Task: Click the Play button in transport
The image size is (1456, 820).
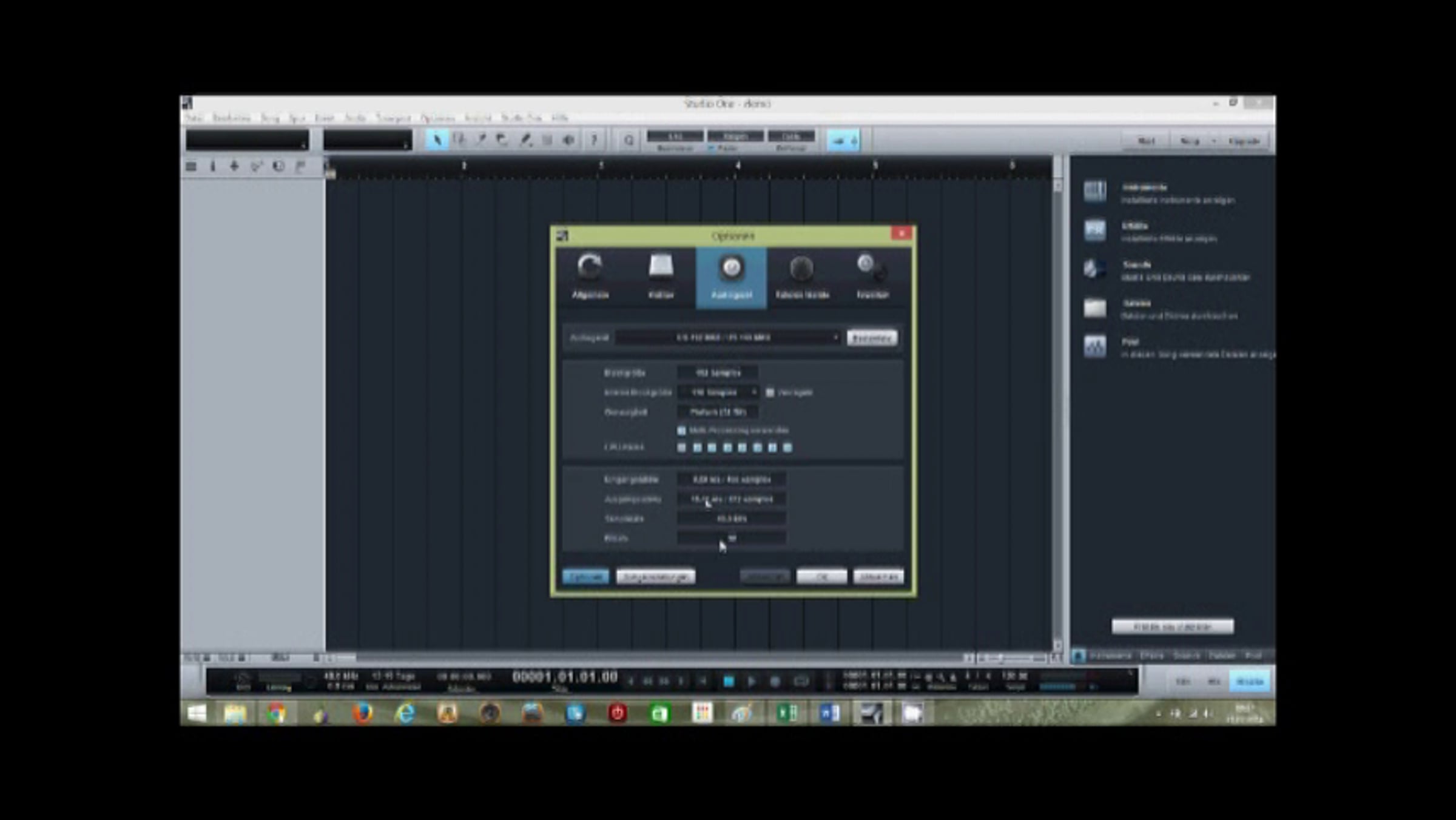Action: pyautogui.click(x=751, y=682)
